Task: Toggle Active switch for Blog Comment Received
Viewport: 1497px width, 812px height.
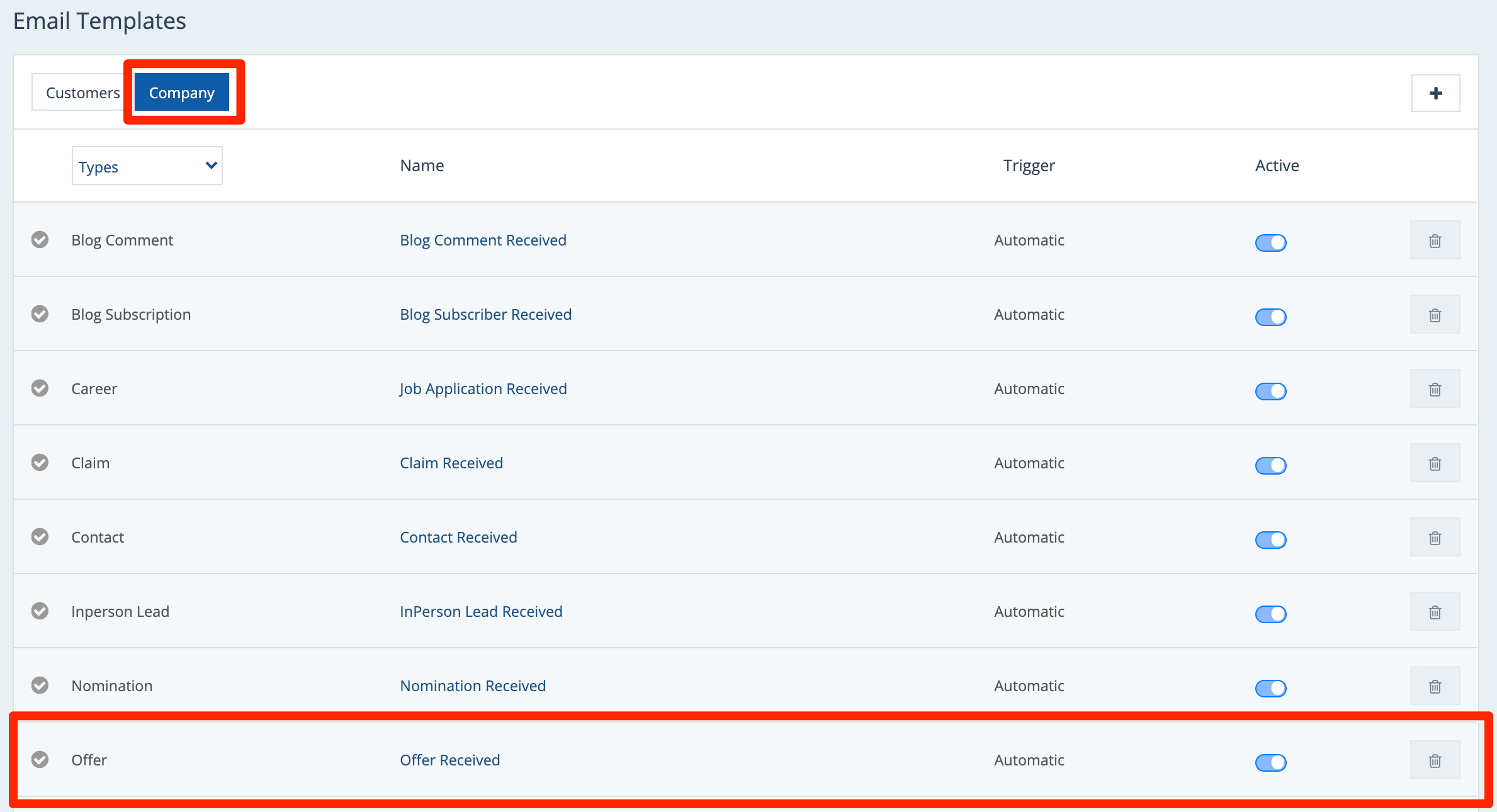Action: coord(1270,242)
